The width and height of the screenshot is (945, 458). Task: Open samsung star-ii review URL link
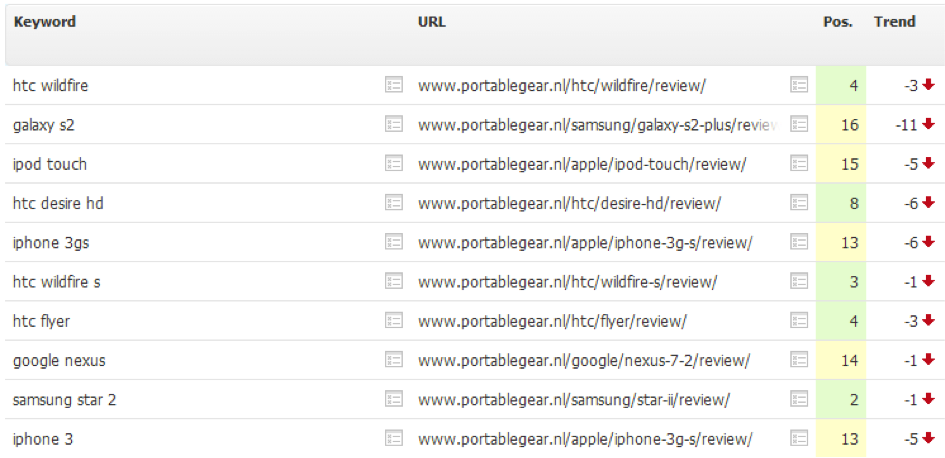click(574, 400)
